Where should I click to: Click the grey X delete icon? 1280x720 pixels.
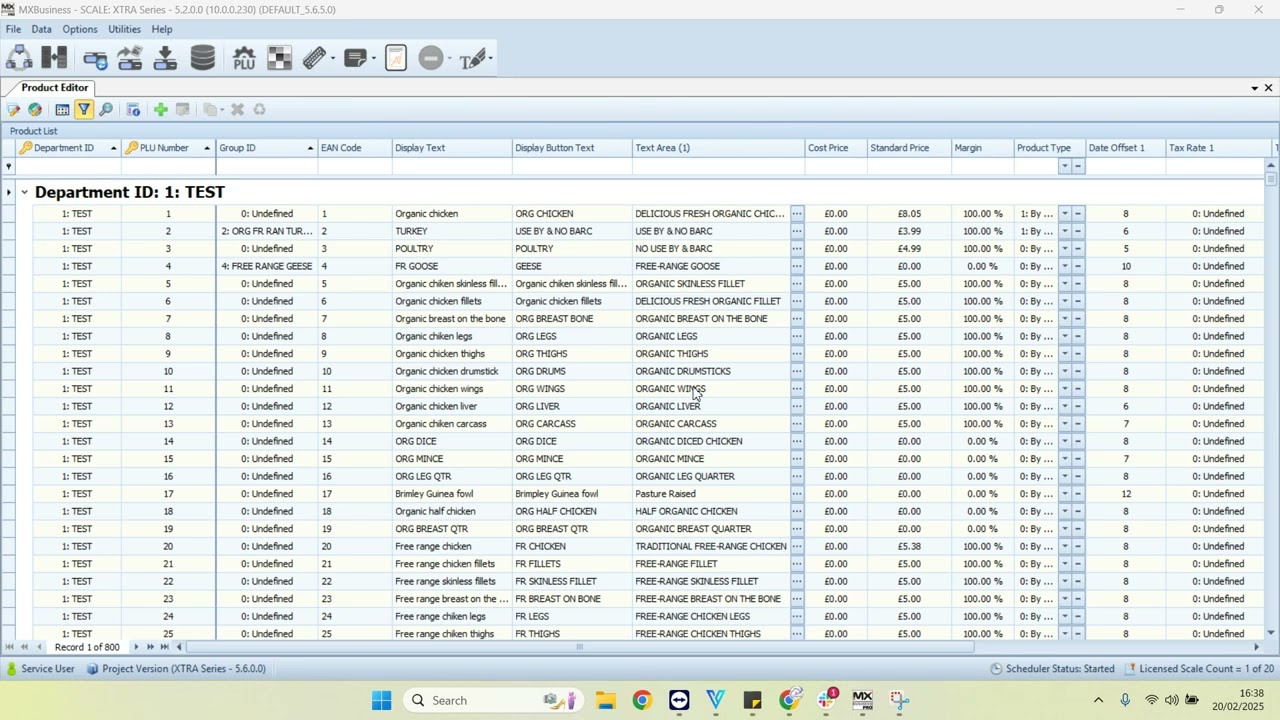click(x=237, y=110)
